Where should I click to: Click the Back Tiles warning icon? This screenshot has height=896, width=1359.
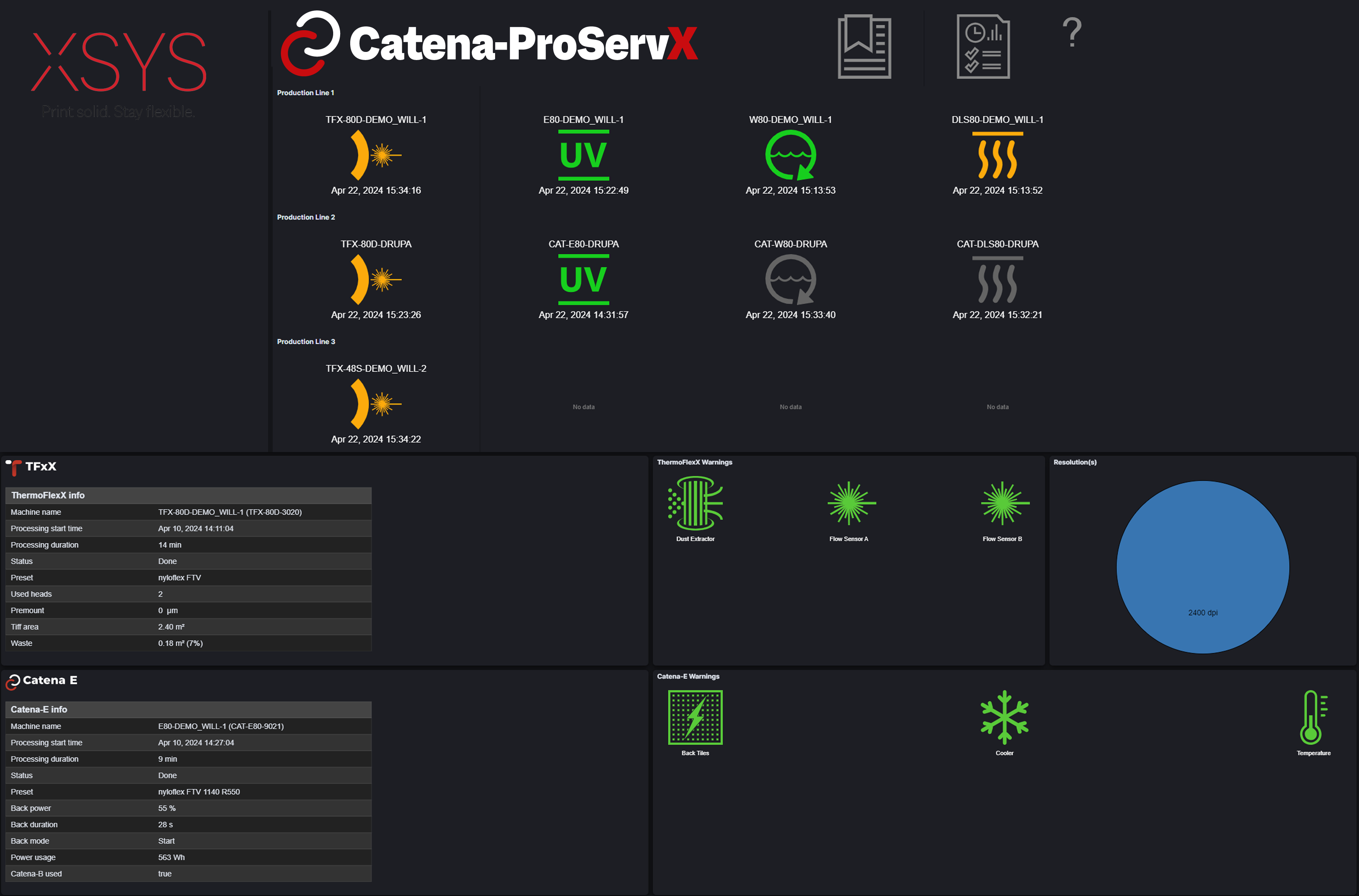tap(695, 717)
